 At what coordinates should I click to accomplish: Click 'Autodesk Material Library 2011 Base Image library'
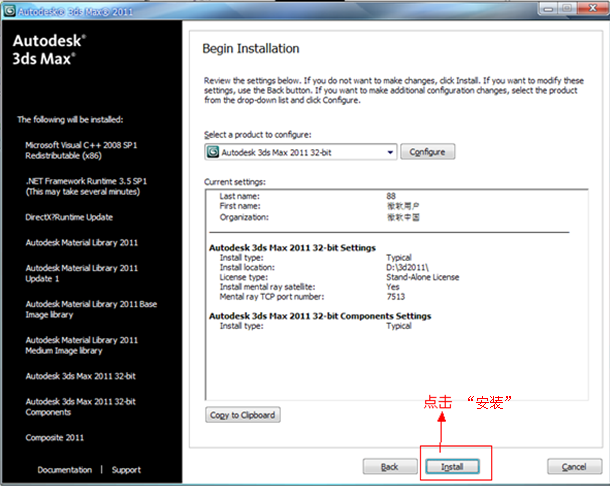(x=91, y=309)
